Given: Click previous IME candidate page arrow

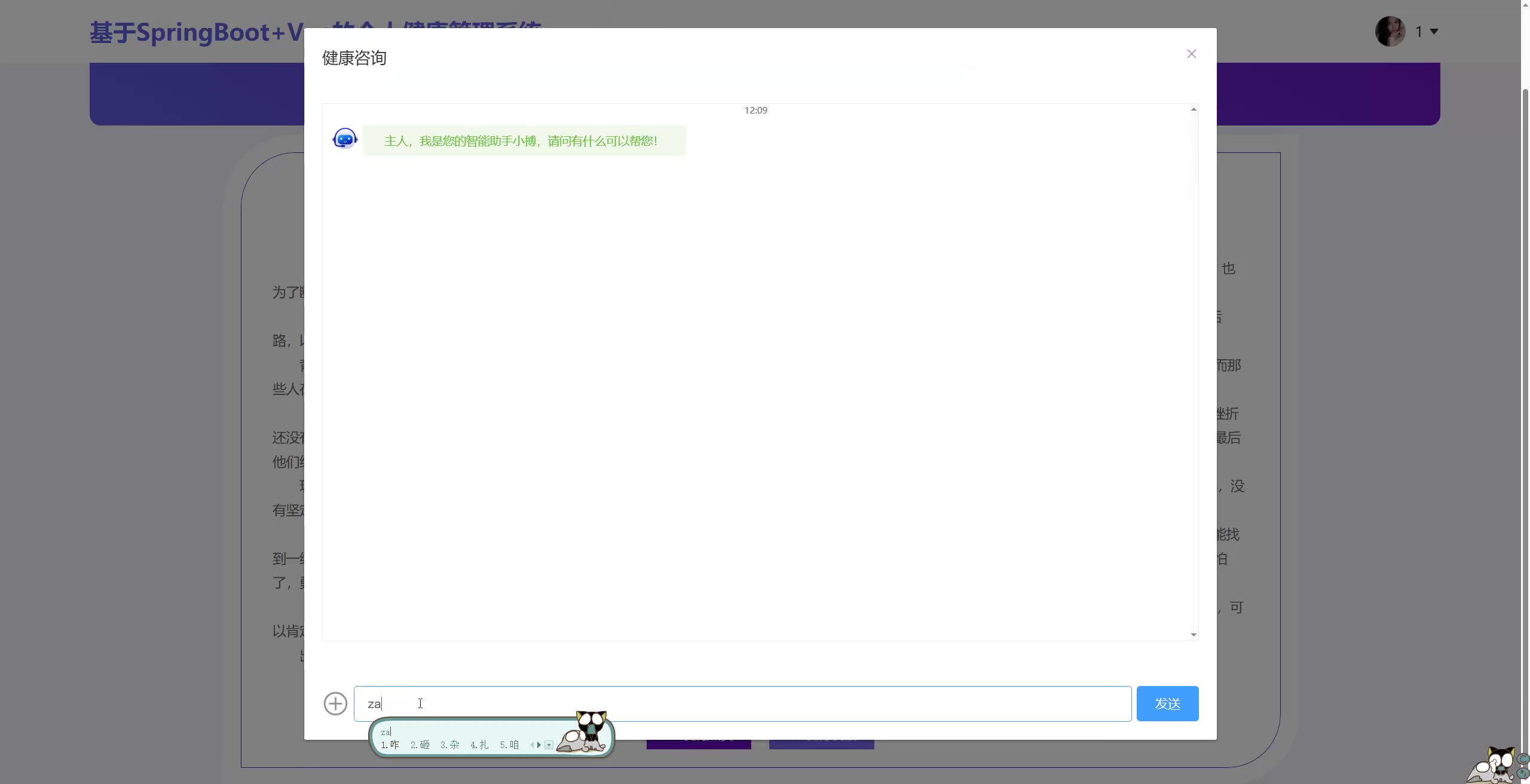Looking at the screenshot, I should tap(531, 745).
